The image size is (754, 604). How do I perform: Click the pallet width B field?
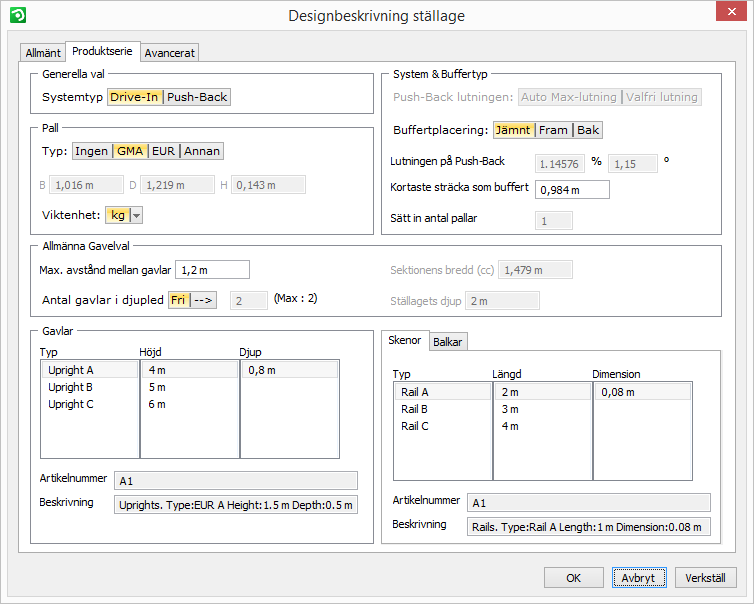tap(86, 185)
